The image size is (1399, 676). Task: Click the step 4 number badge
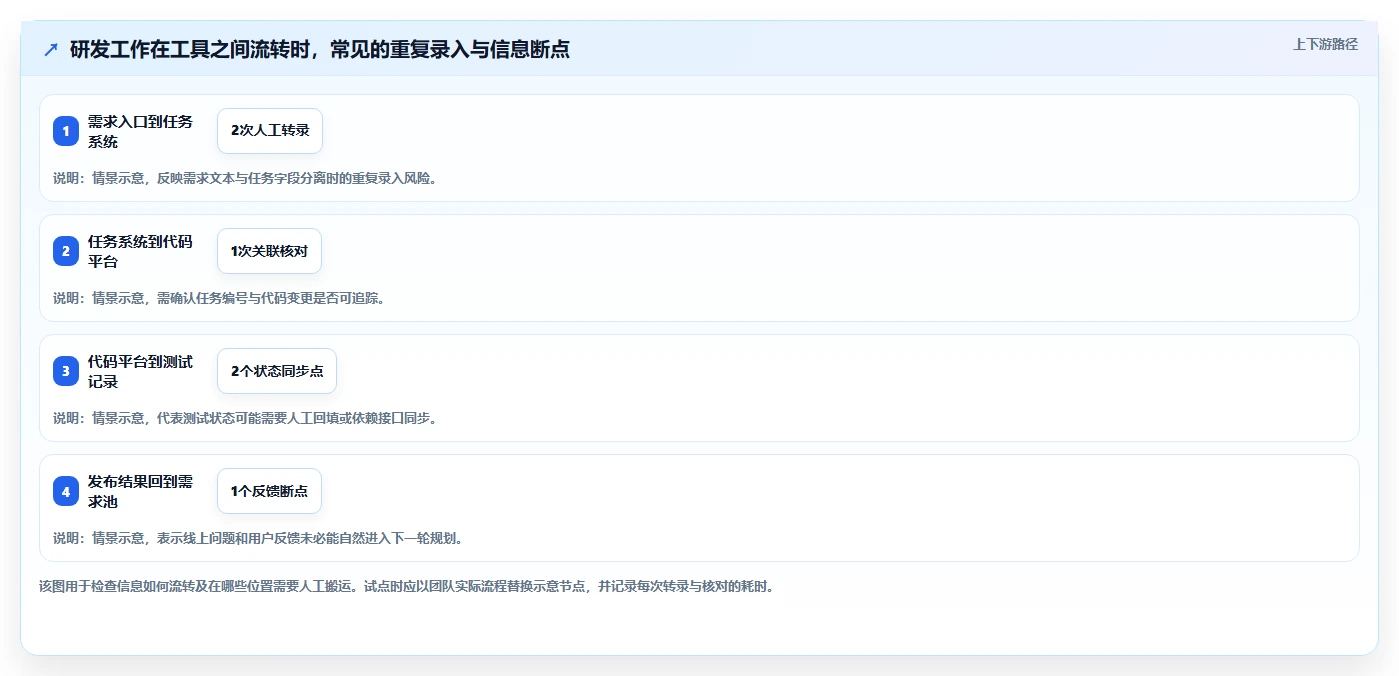[x=66, y=491]
